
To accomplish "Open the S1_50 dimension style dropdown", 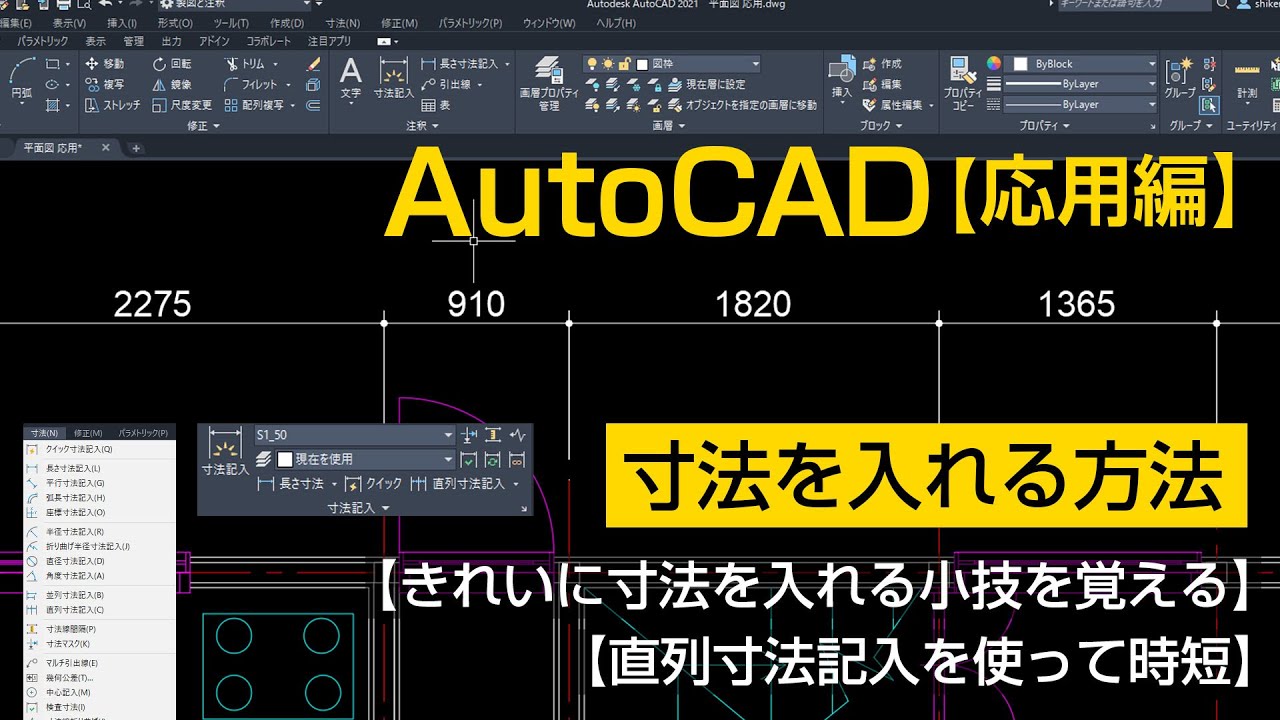I will point(355,435).
